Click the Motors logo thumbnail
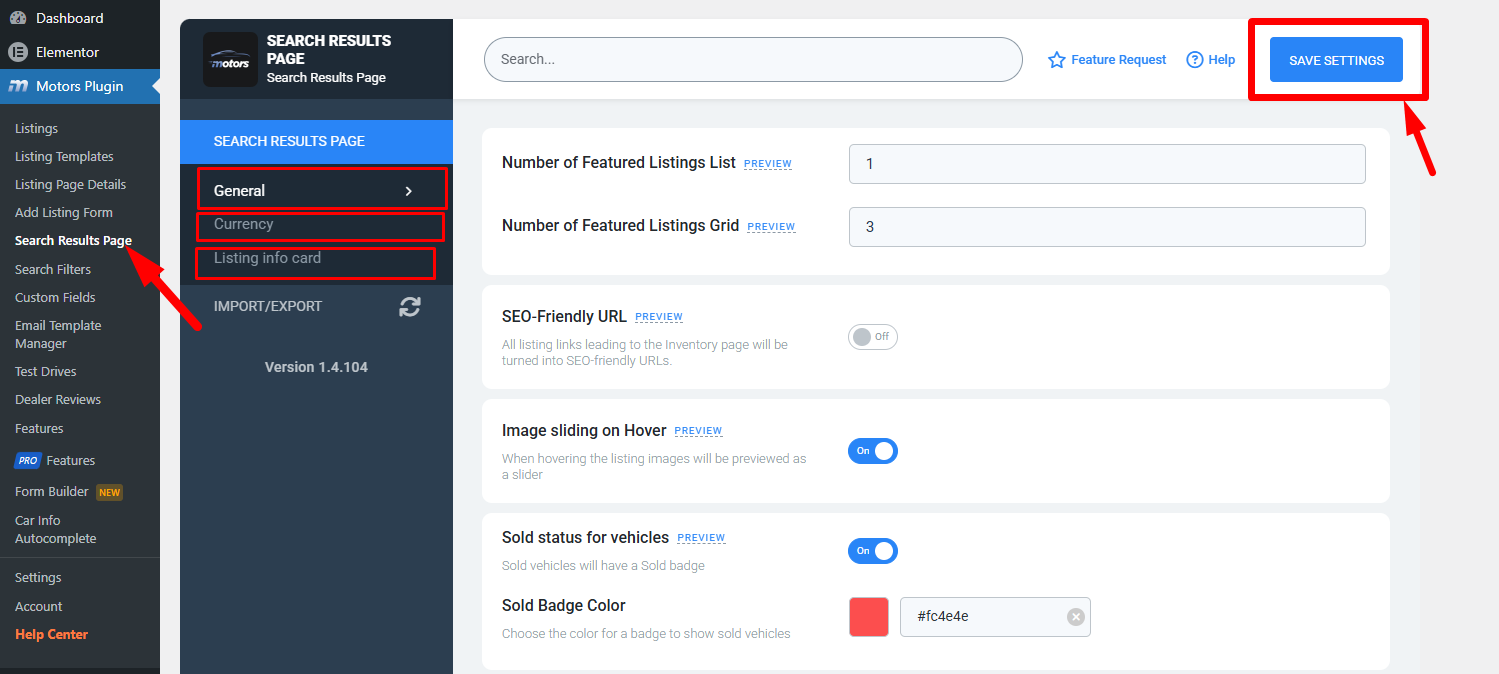This screenshot has width=1499, height=674. pos(230,59)
